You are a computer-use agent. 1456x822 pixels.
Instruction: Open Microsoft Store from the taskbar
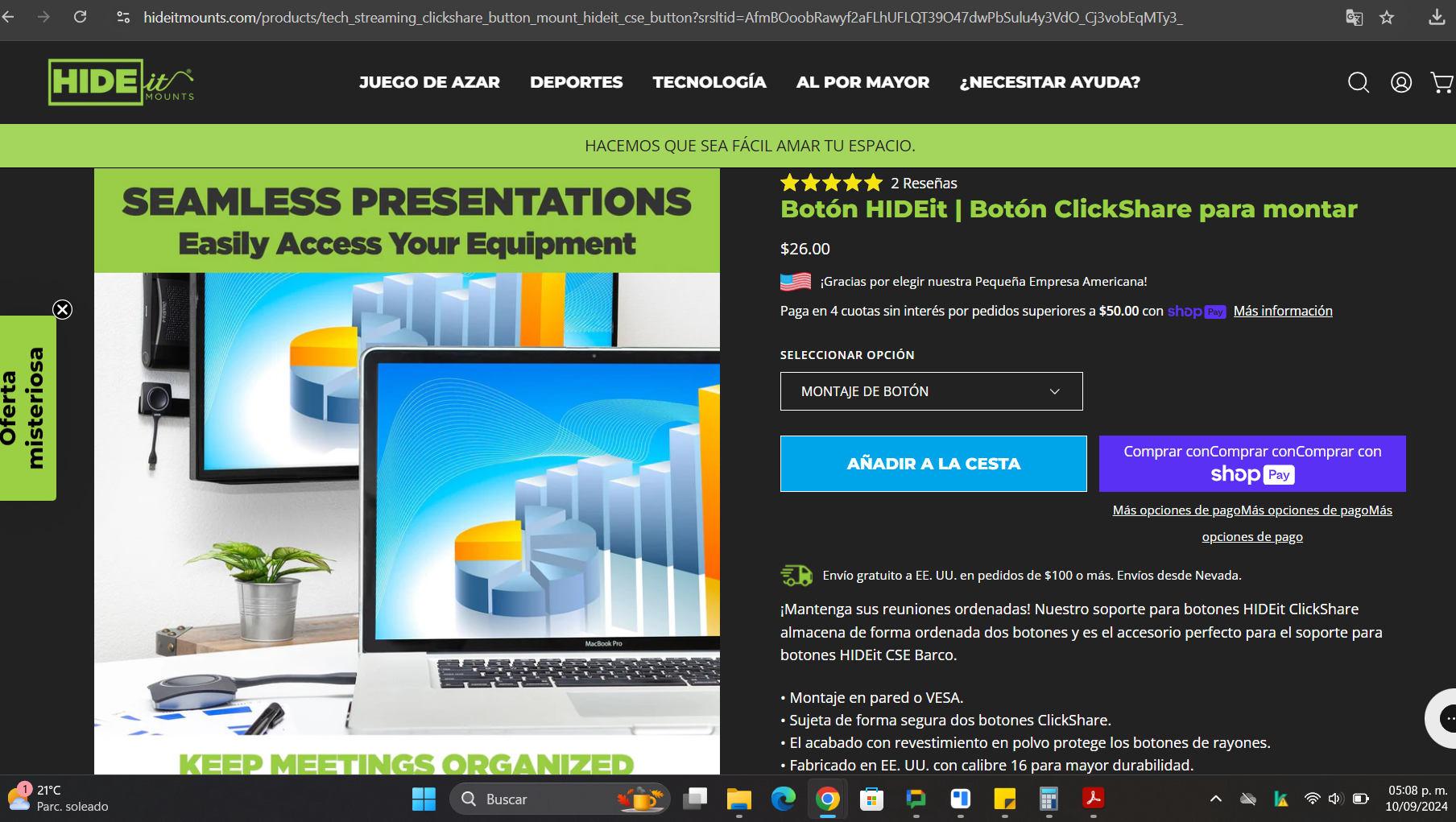click(871, 799)
